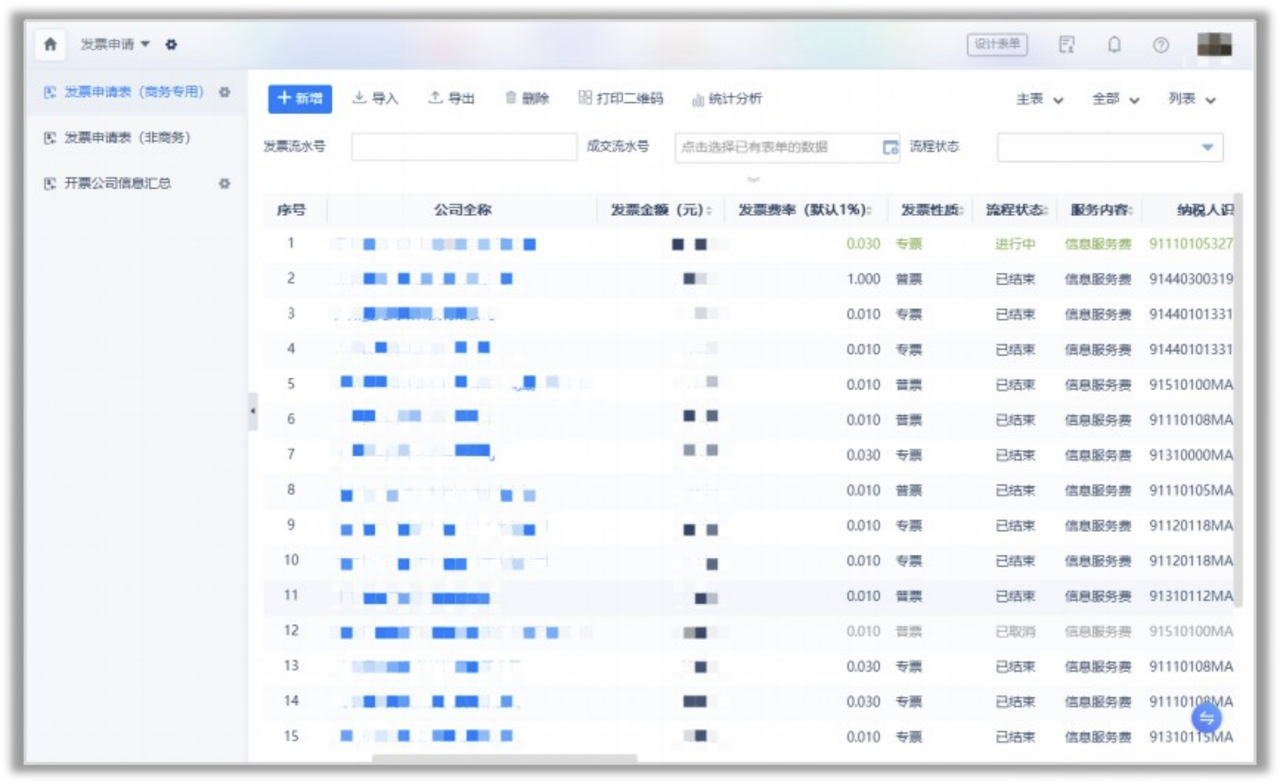
Task: Click the 导入 import button
Action: (376, 99)
